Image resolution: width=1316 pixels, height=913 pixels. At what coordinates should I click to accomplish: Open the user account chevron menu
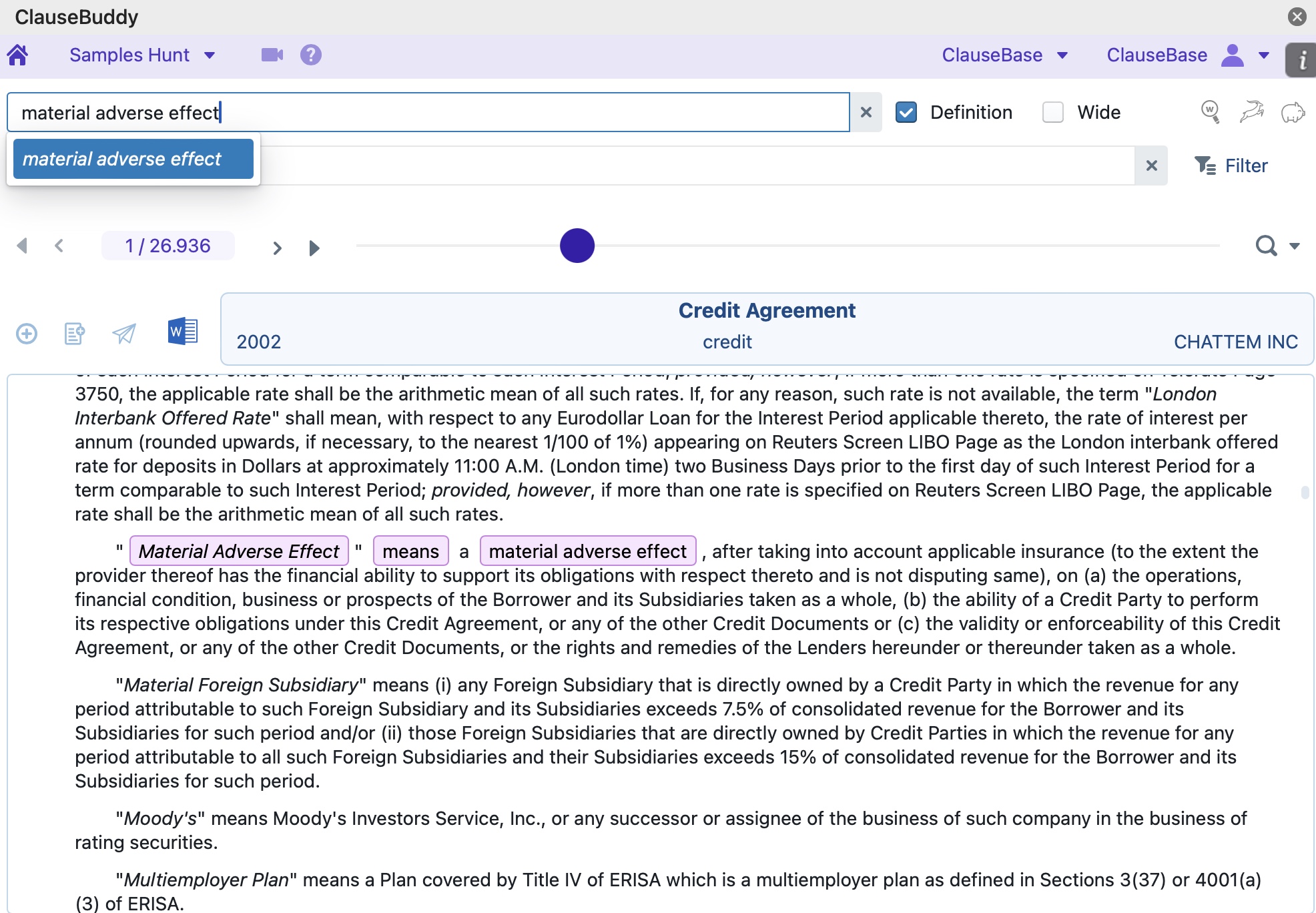click(1262, 55)
